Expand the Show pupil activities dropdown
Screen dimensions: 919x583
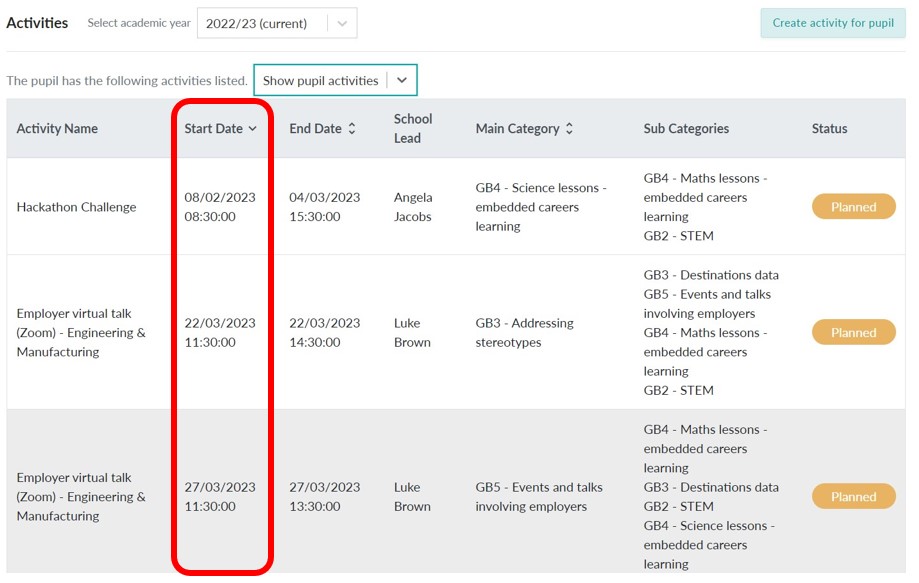click(x=402, y=81)
